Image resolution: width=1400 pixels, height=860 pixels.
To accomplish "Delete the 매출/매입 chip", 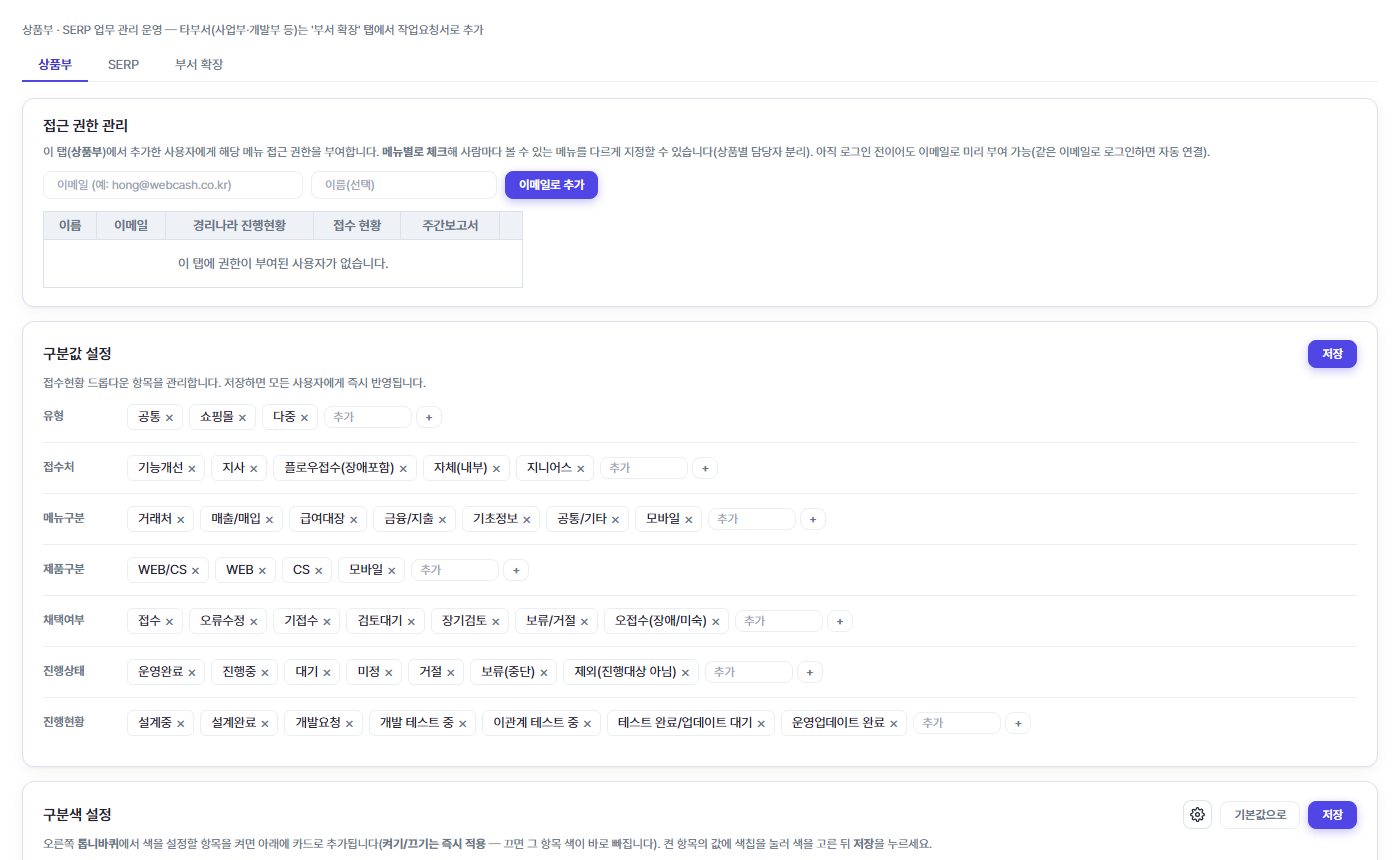I will [x=269, y=519].
